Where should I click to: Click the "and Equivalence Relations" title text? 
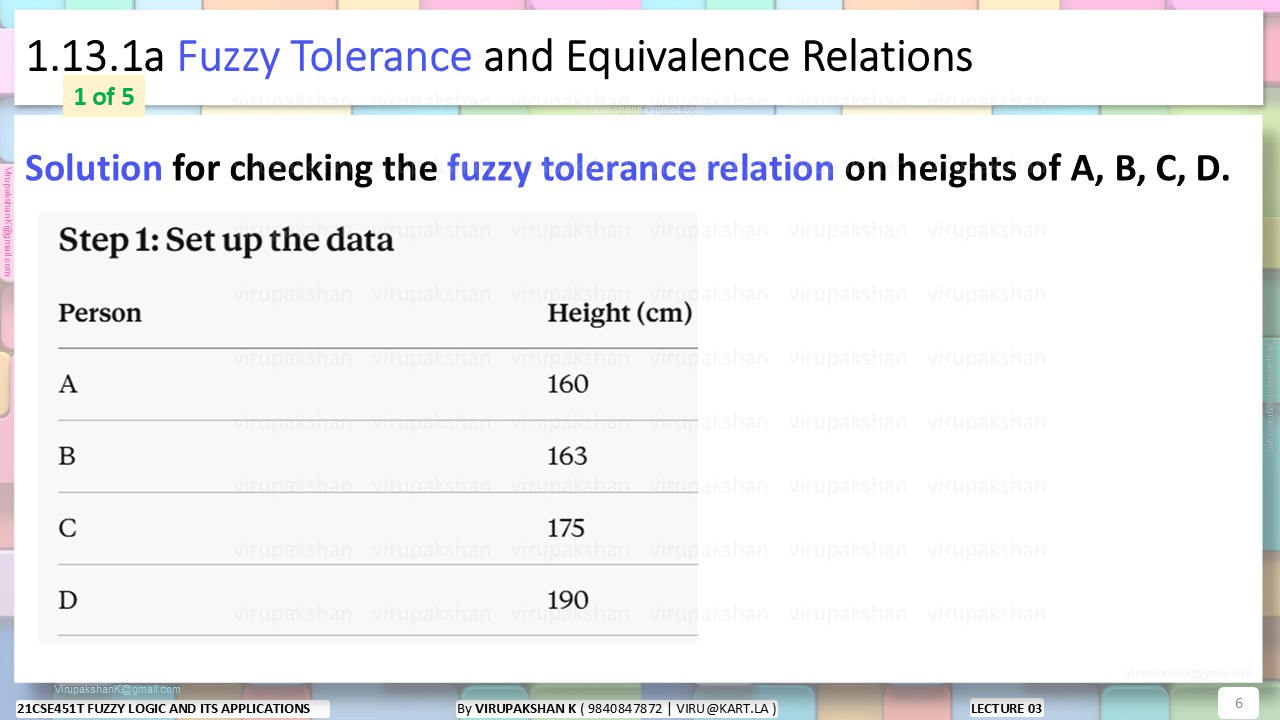(x=728, y=57)
